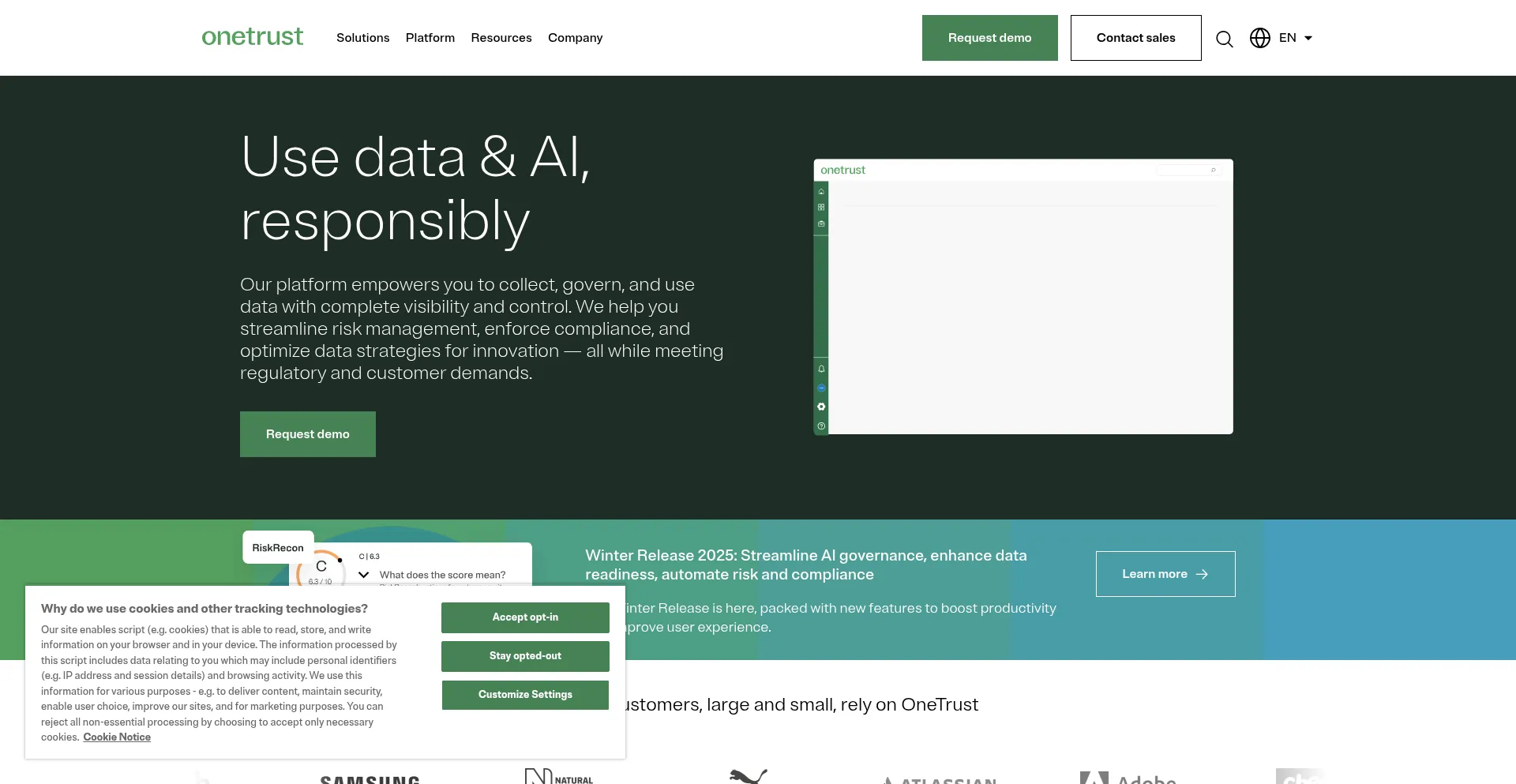Click Accept opt-in cookie button
Image resolution: width=1516 pixels, height=784 pixels.
(x=525, y=617)
